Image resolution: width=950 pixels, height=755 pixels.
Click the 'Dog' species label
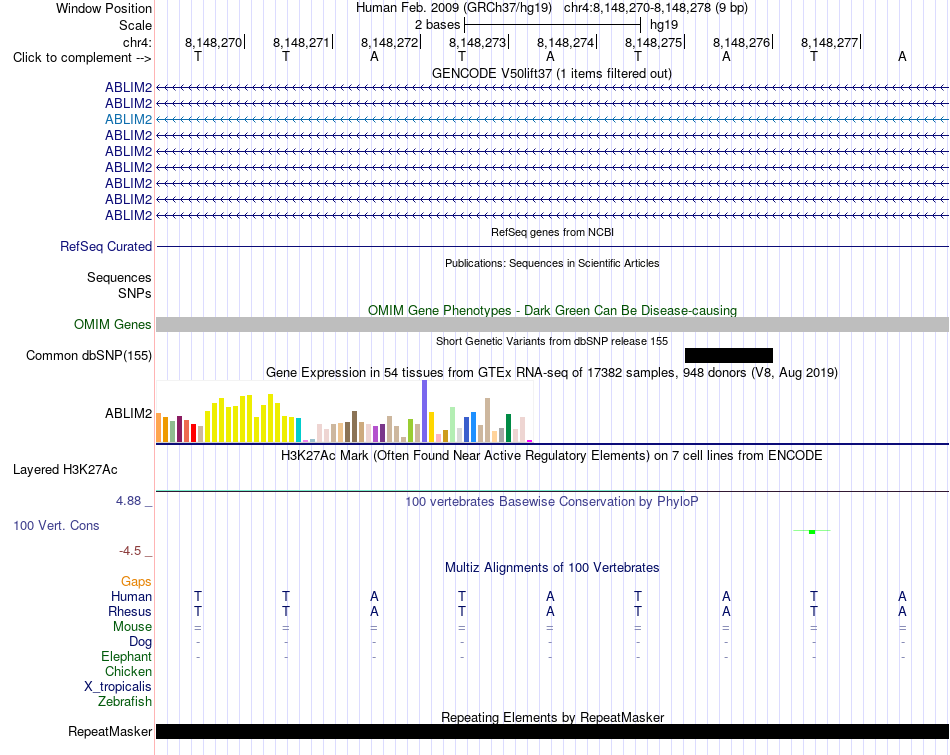(141, 642)
